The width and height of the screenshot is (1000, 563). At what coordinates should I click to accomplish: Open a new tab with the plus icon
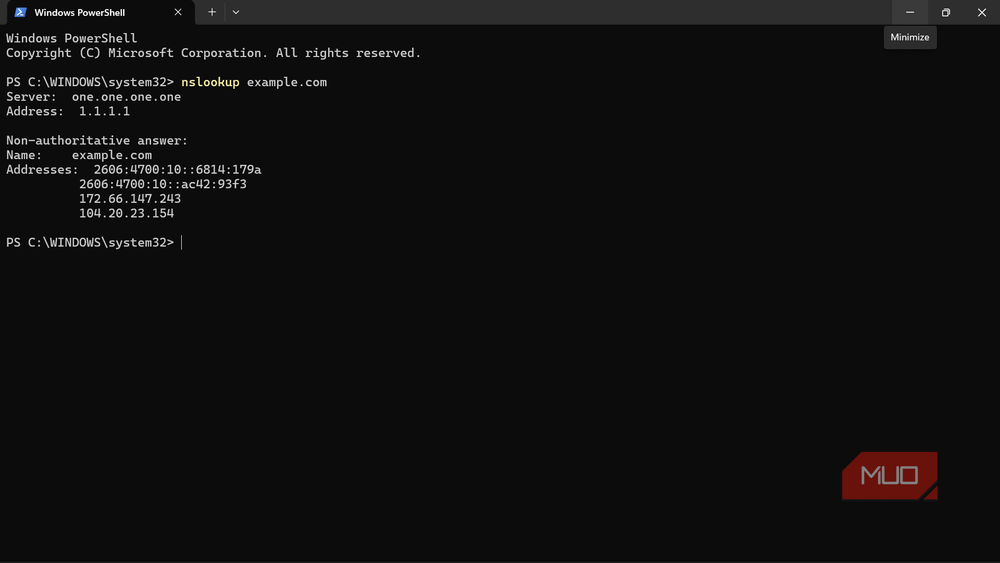tap(212, 12)
